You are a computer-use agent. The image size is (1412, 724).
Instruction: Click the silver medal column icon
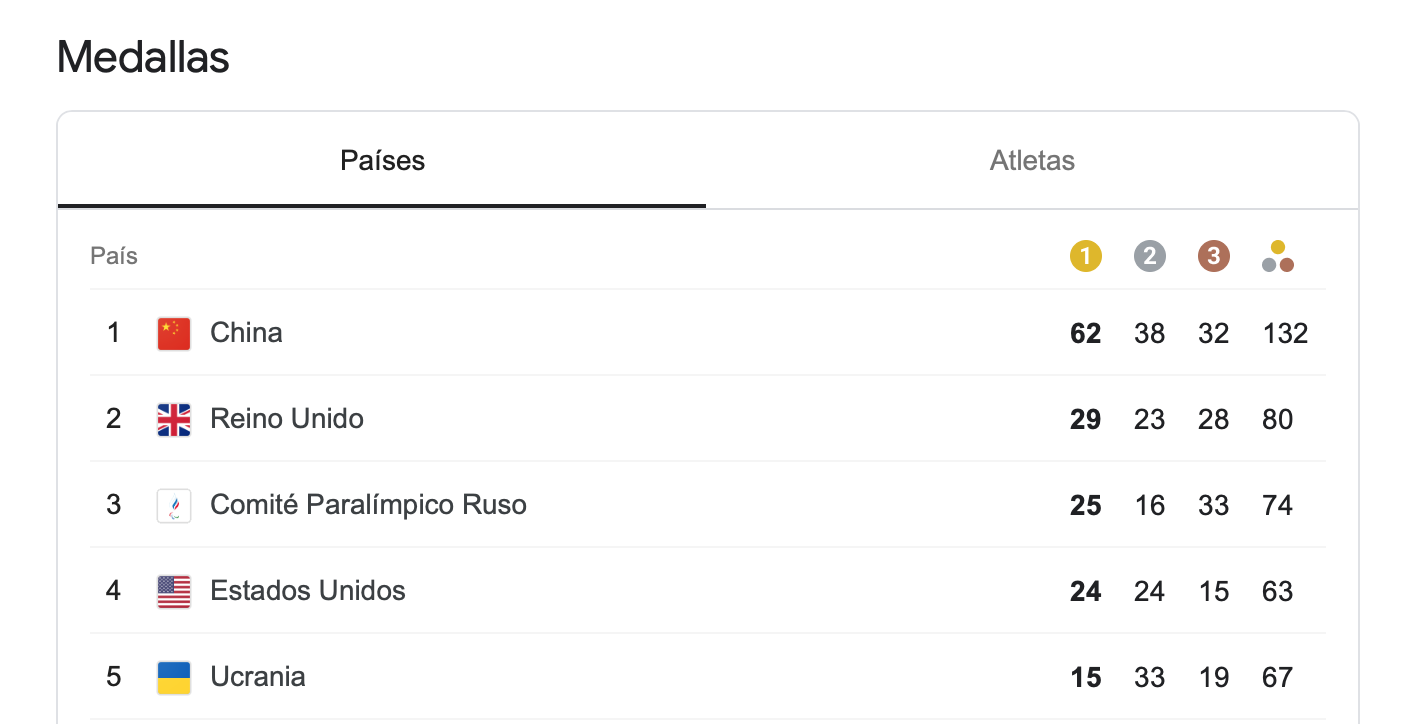[1150, 256]
